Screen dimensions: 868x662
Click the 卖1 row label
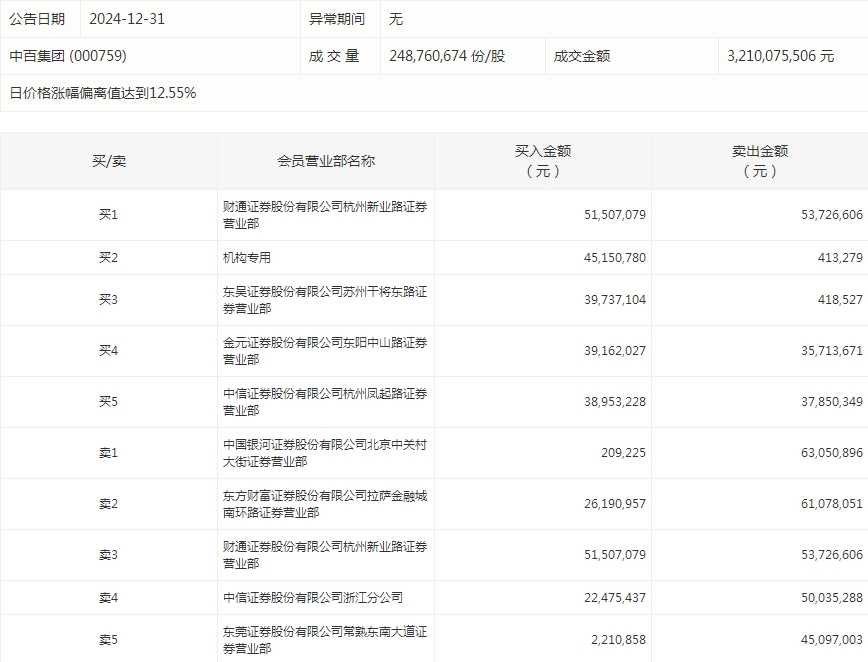tap(109, 453)
